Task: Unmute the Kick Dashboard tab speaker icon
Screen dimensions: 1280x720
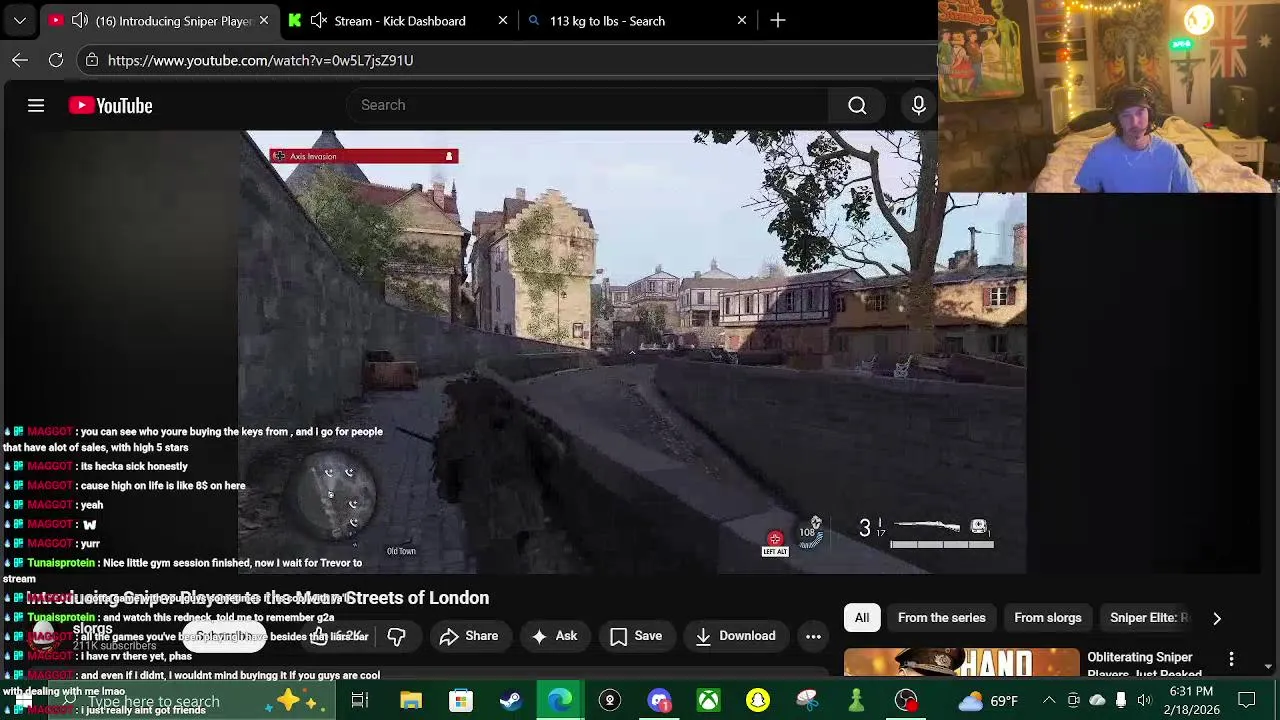Action: pos(319,20)
